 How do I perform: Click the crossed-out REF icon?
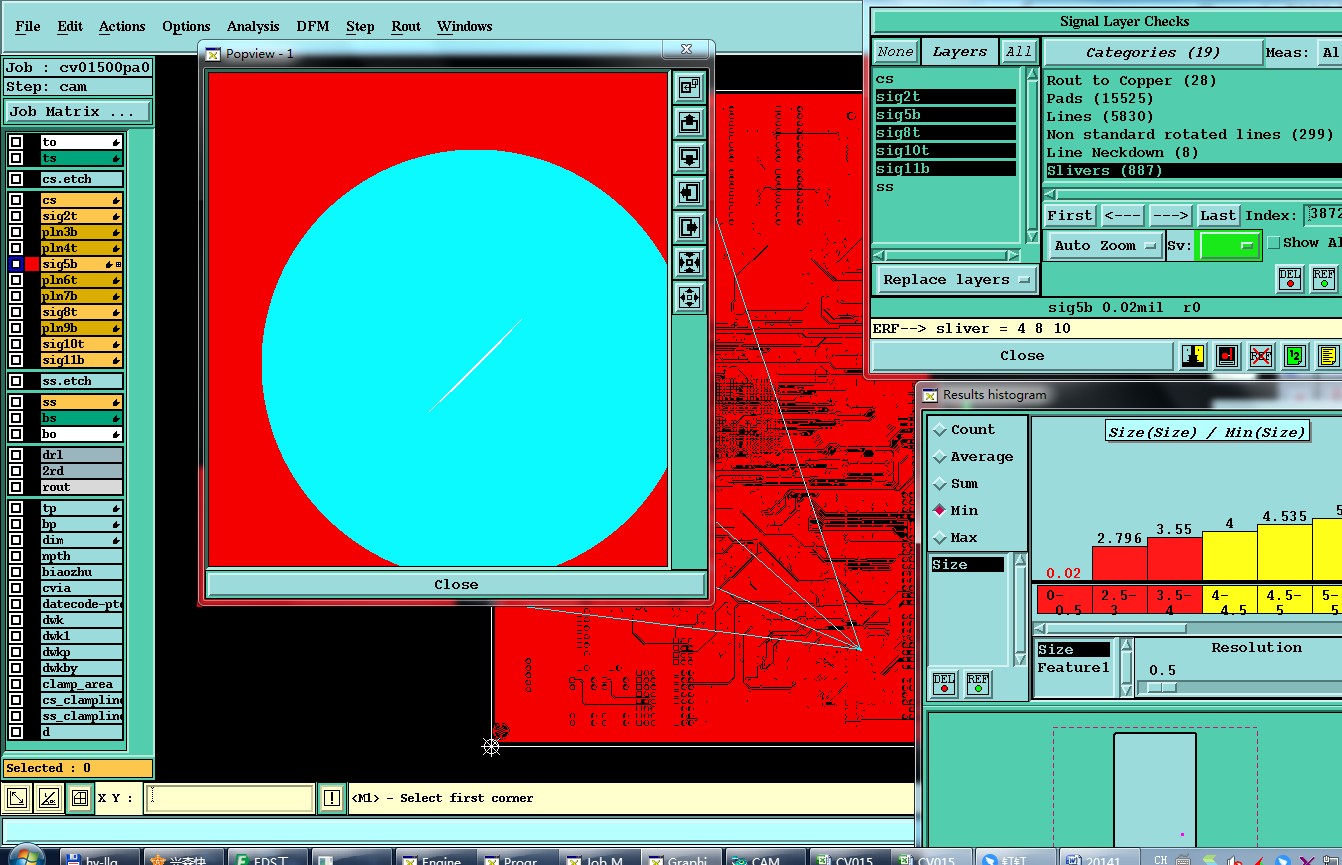[1261, 356]
